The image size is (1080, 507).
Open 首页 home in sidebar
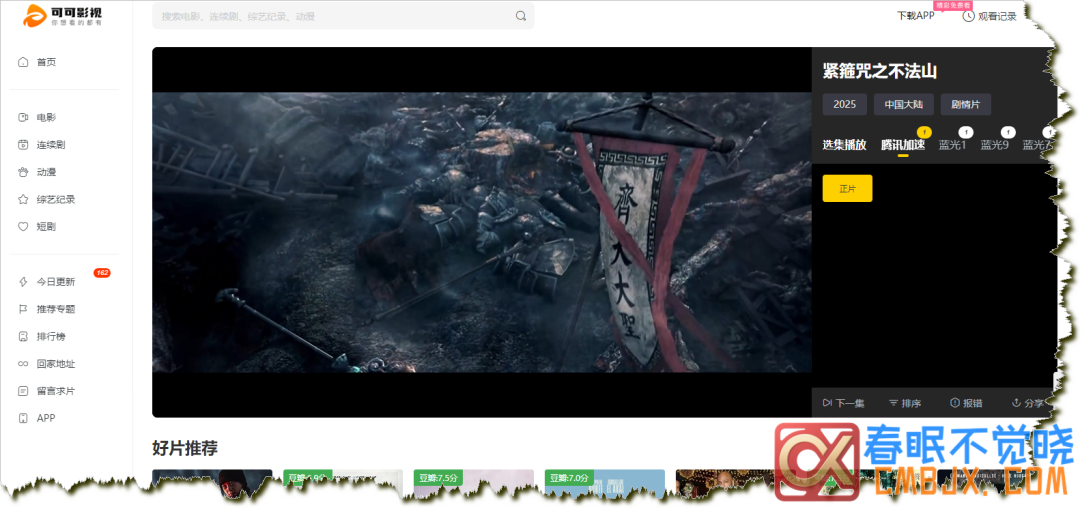click(46, 62)
